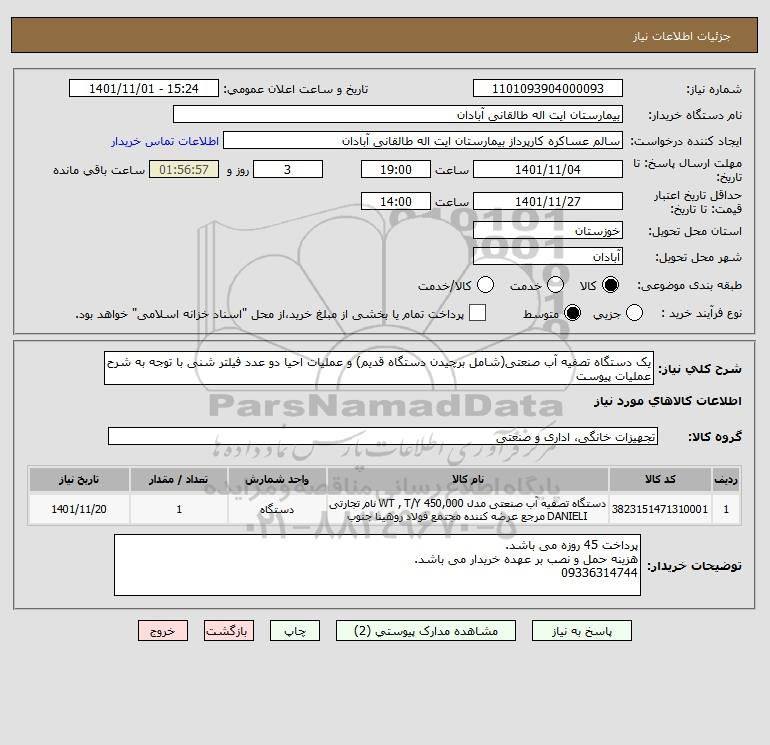Open 'اطلاعات تماس خریدار' link
Screen dimensions: 770x745
pos(165,141)
